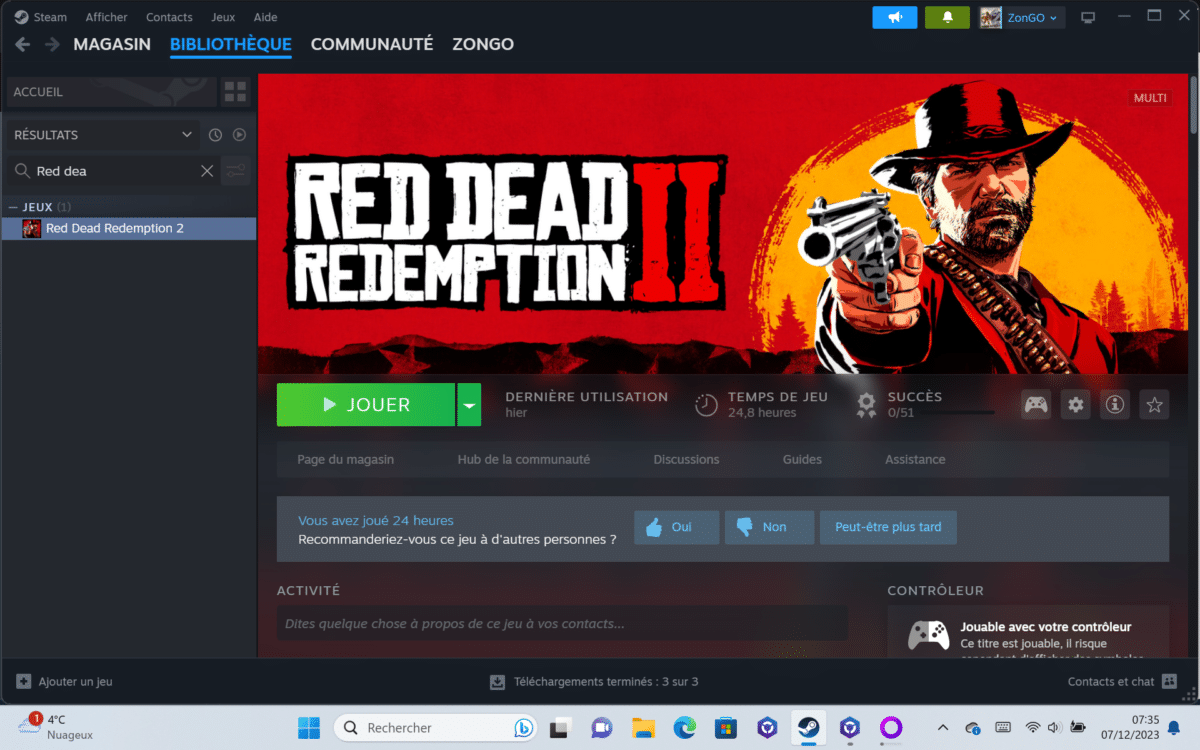Click the Big Picture monitor icon
The height and width of the screenshot is (750, 1200).
point(1089,17)
